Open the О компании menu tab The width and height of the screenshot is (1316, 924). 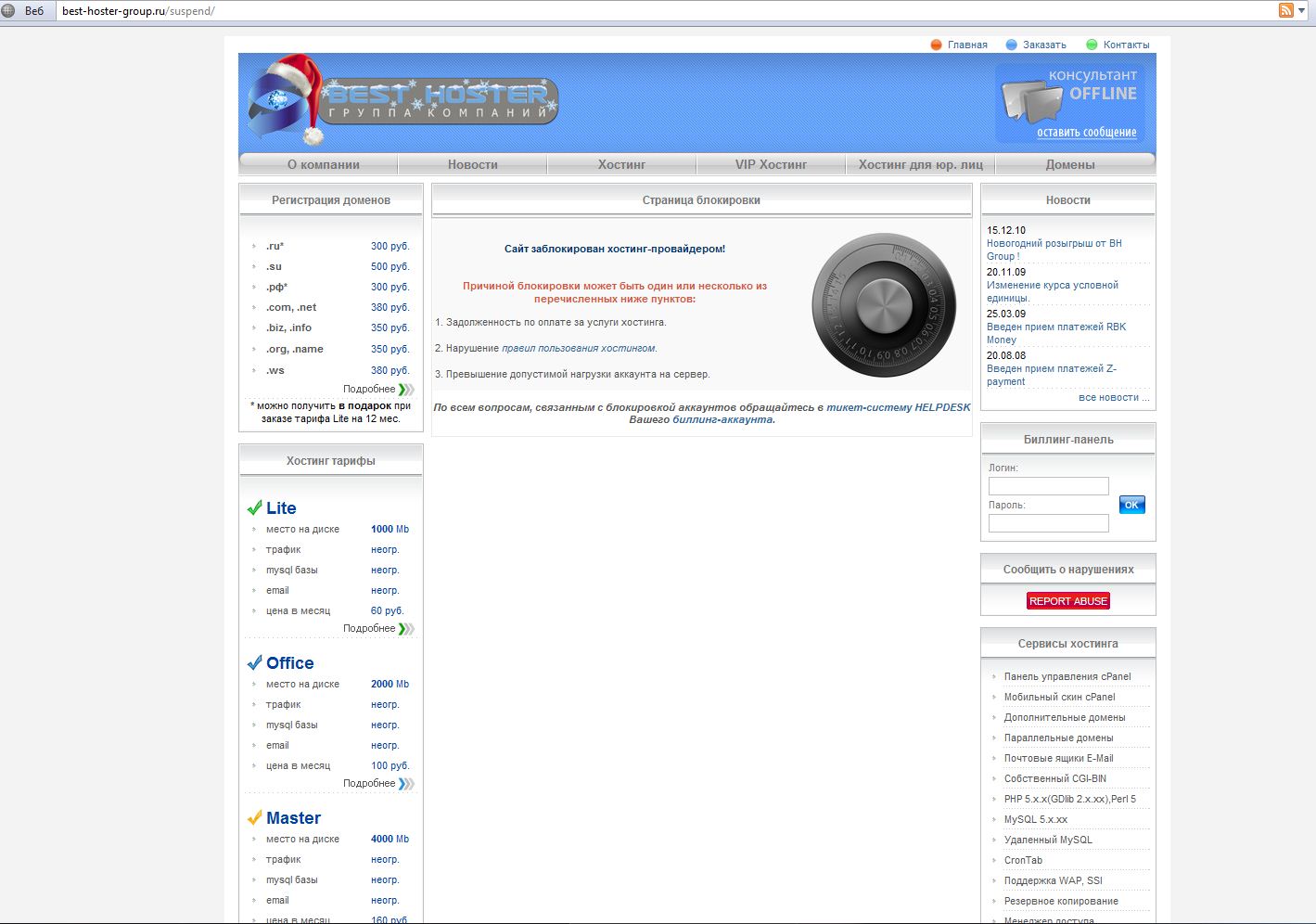324,164
